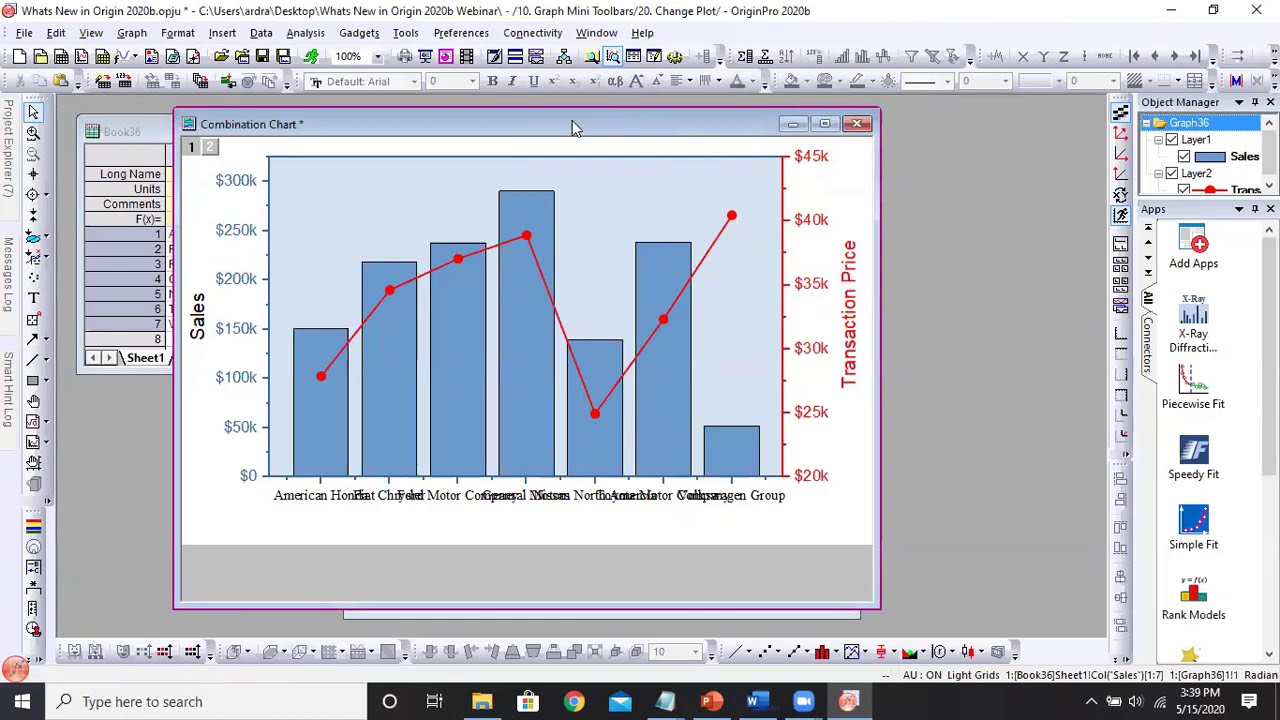This screenshot has width=1280, height=720.
Task: Click the font color A icon
Action: [737, 81]
